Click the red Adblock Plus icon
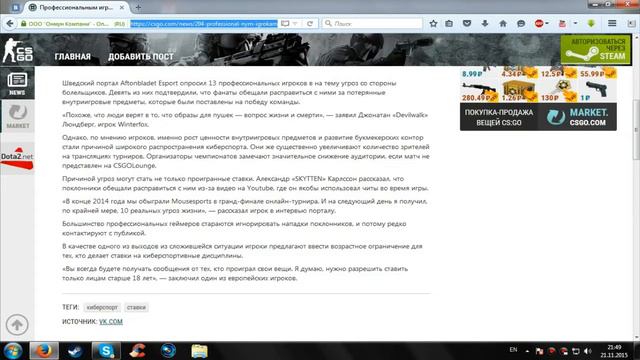The height and width of the screenshot is (360, 640). (539, 24)
